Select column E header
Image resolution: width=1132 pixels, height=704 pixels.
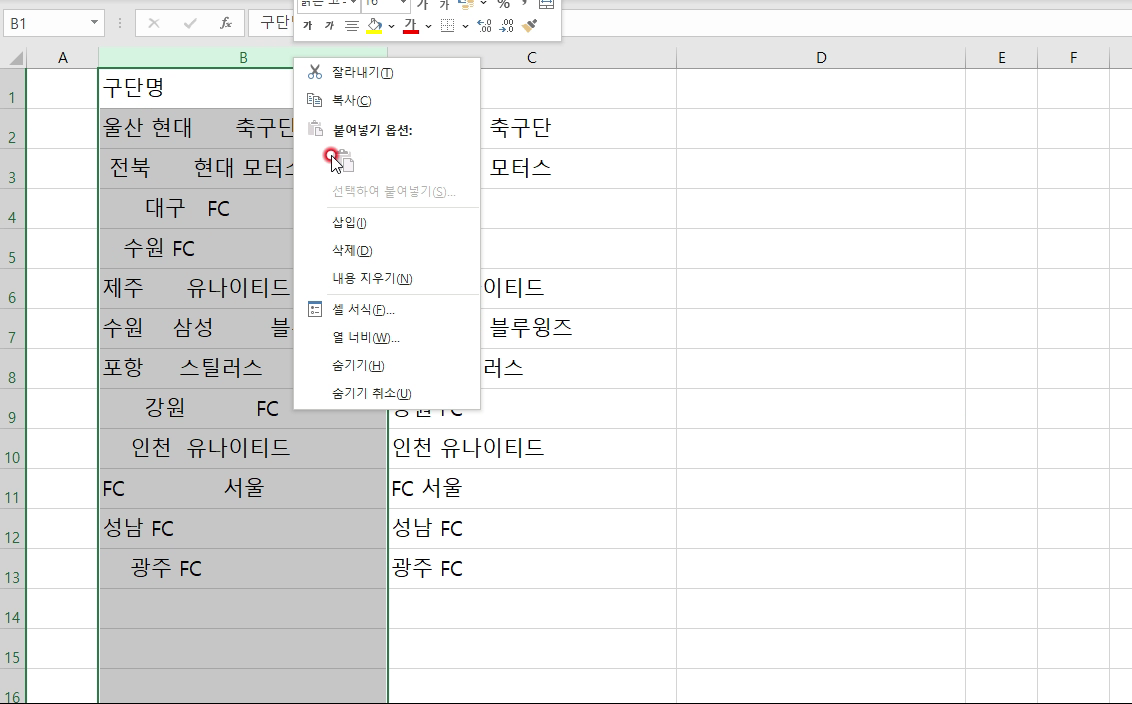pyautogui.click(x=1001, y=58)
